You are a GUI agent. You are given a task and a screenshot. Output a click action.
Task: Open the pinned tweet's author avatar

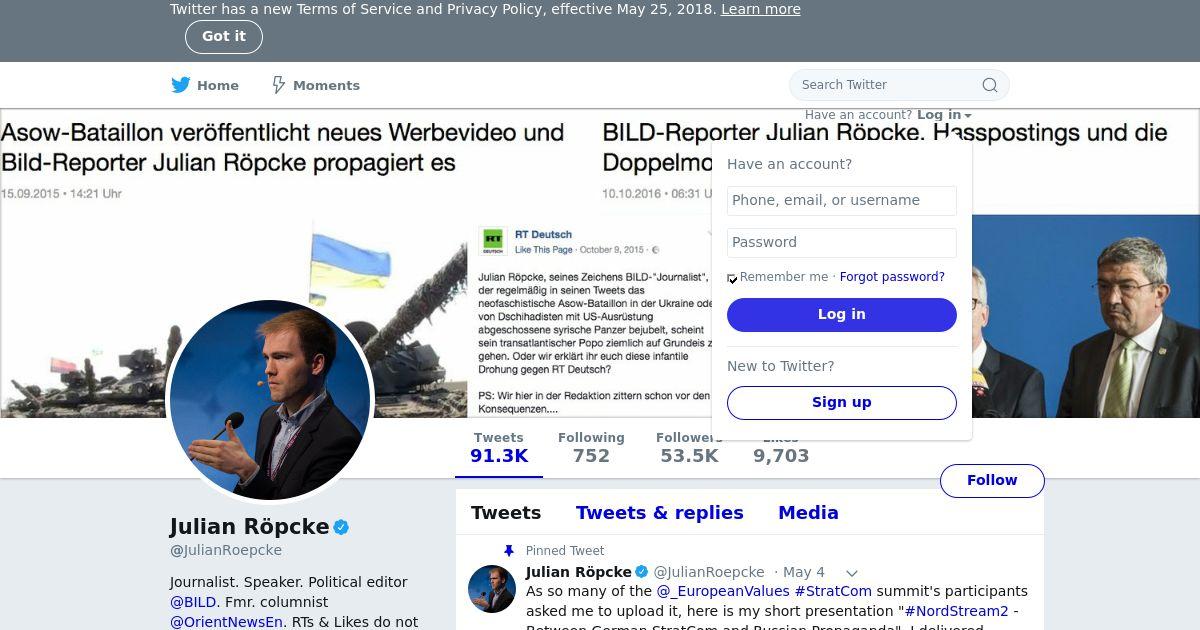tap(492, 589)
